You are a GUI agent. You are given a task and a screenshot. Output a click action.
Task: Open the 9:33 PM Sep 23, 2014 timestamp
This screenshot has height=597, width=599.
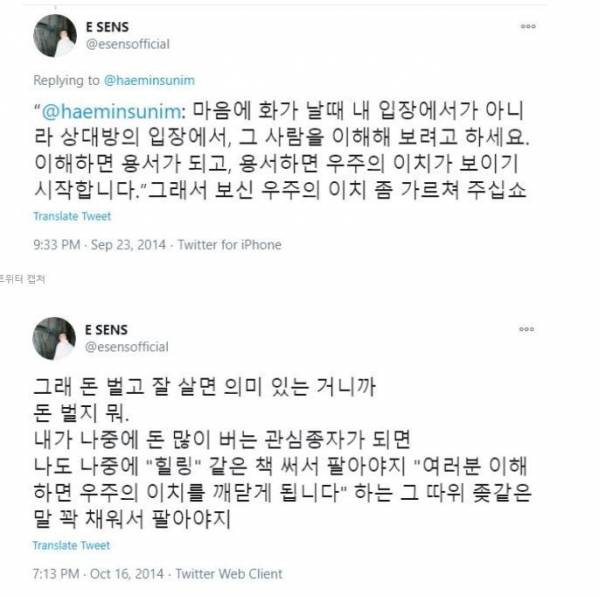pos(100,244)
